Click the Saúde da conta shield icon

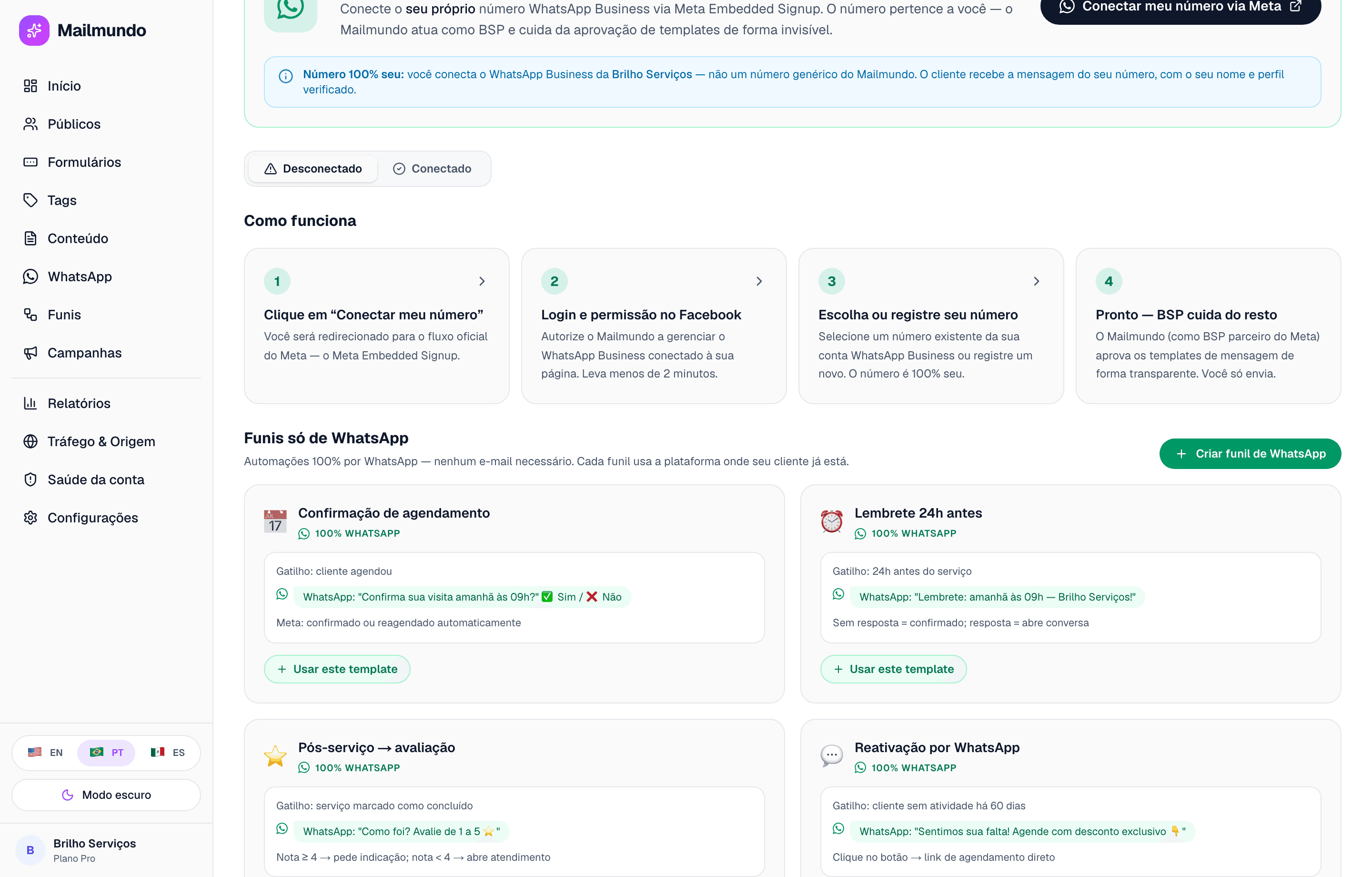click(30, 479)
